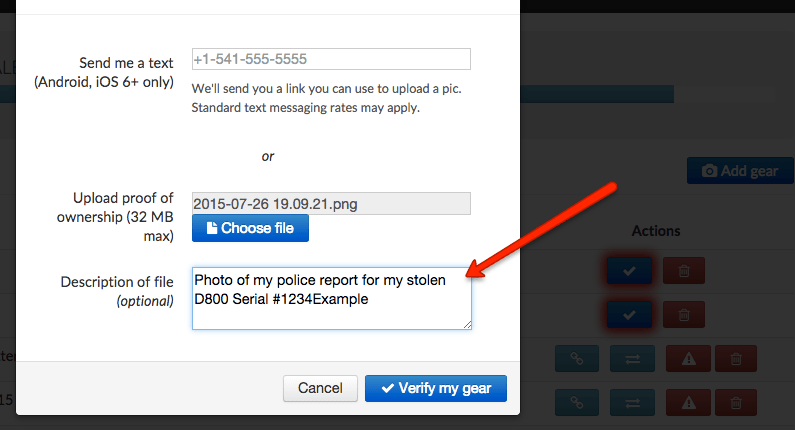Click the second row's verify checkmark icon
The width and height of the screenshot is (795, 430).
[629, 314]
